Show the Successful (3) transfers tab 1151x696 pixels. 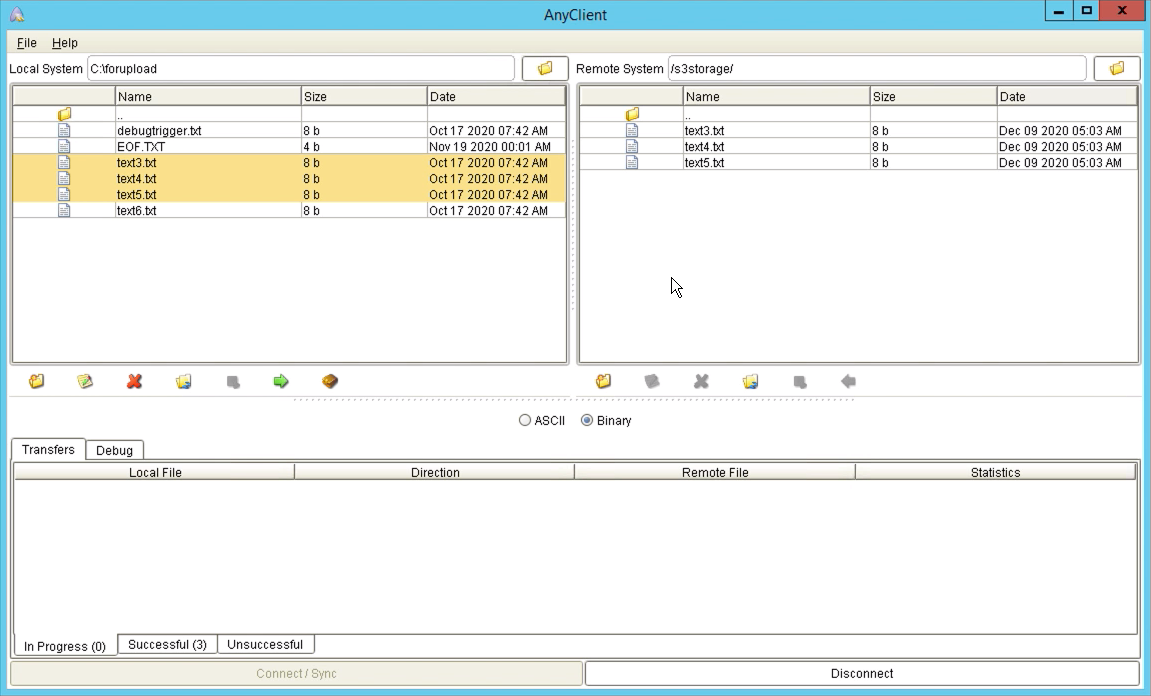pyautogui.click(x=167, y=645)
